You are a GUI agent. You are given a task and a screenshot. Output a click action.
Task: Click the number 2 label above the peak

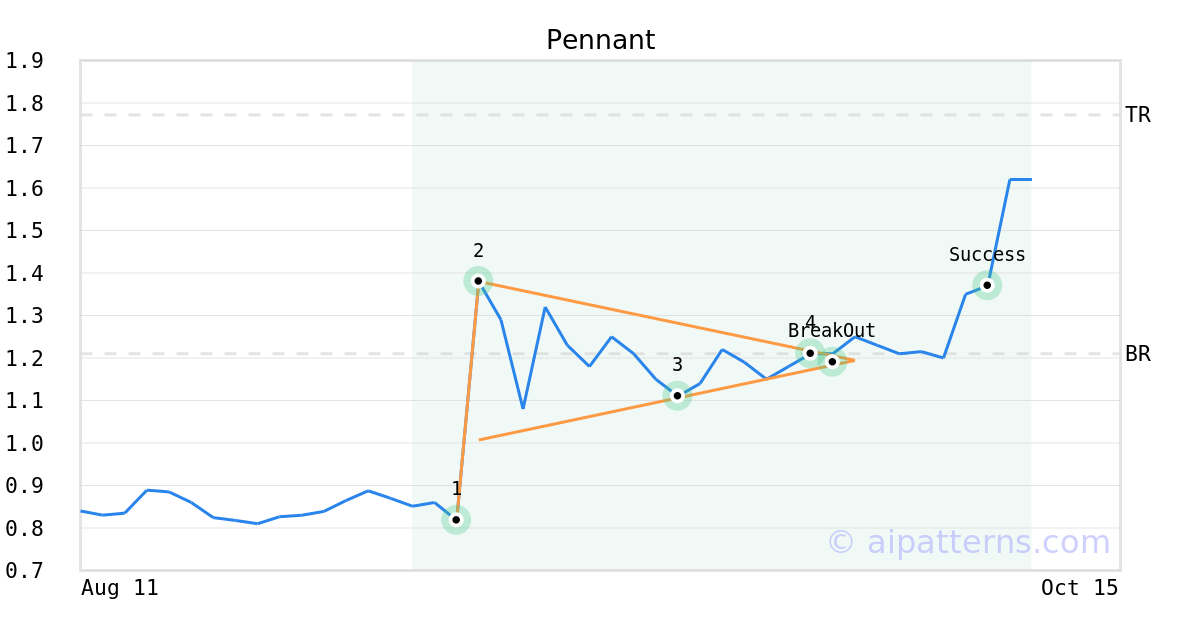(x=478, y=251)
